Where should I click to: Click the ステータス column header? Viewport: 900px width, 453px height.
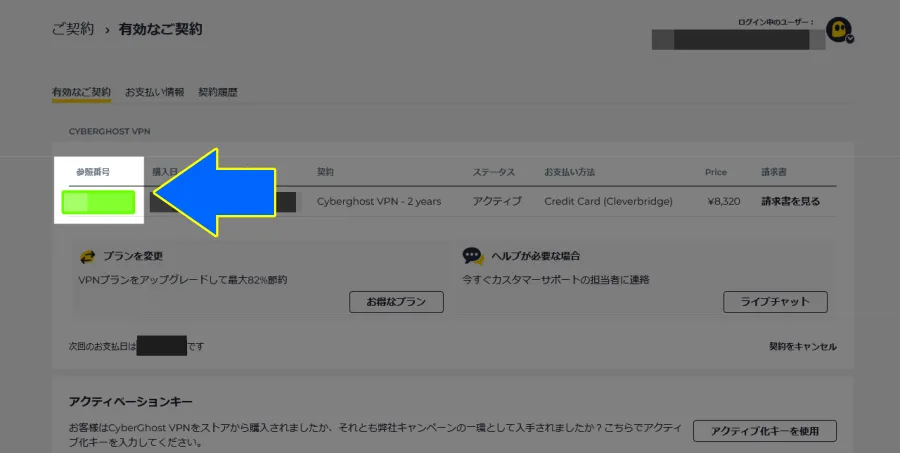tap(494, 172)
